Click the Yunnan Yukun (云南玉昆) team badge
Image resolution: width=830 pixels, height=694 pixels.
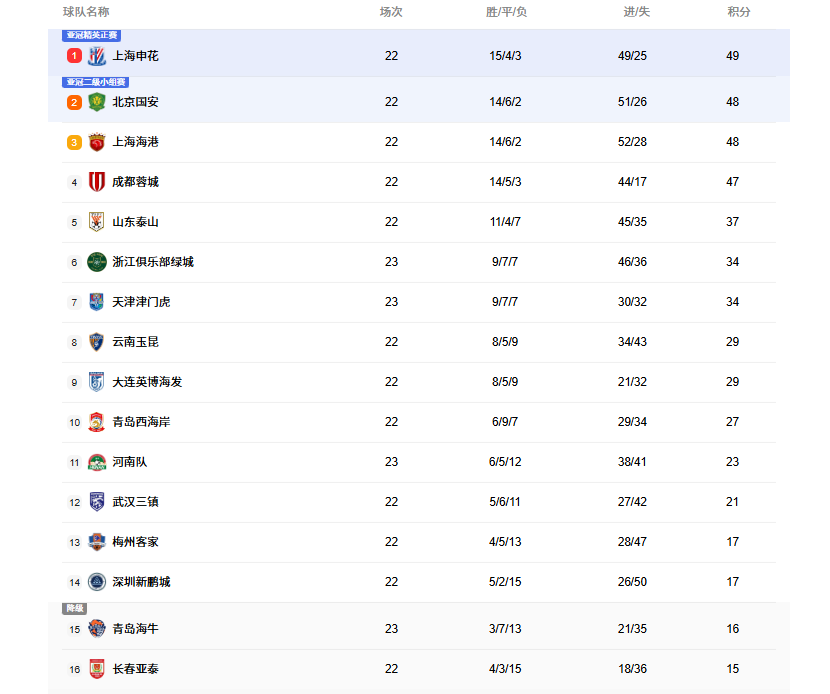[97, 342]
